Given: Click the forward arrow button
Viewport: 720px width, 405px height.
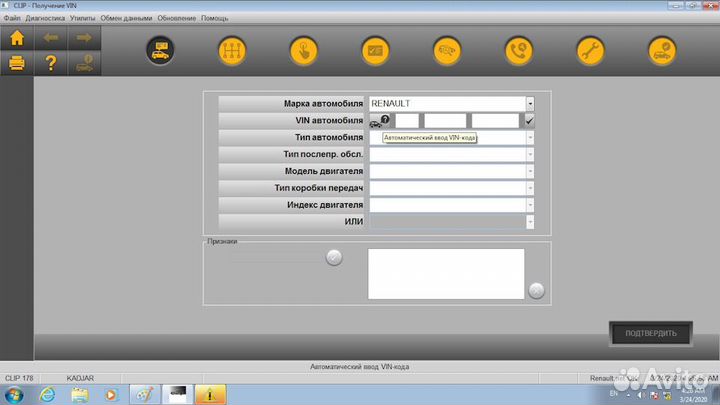Looking at the screenshot, I should tap(84, 38).
